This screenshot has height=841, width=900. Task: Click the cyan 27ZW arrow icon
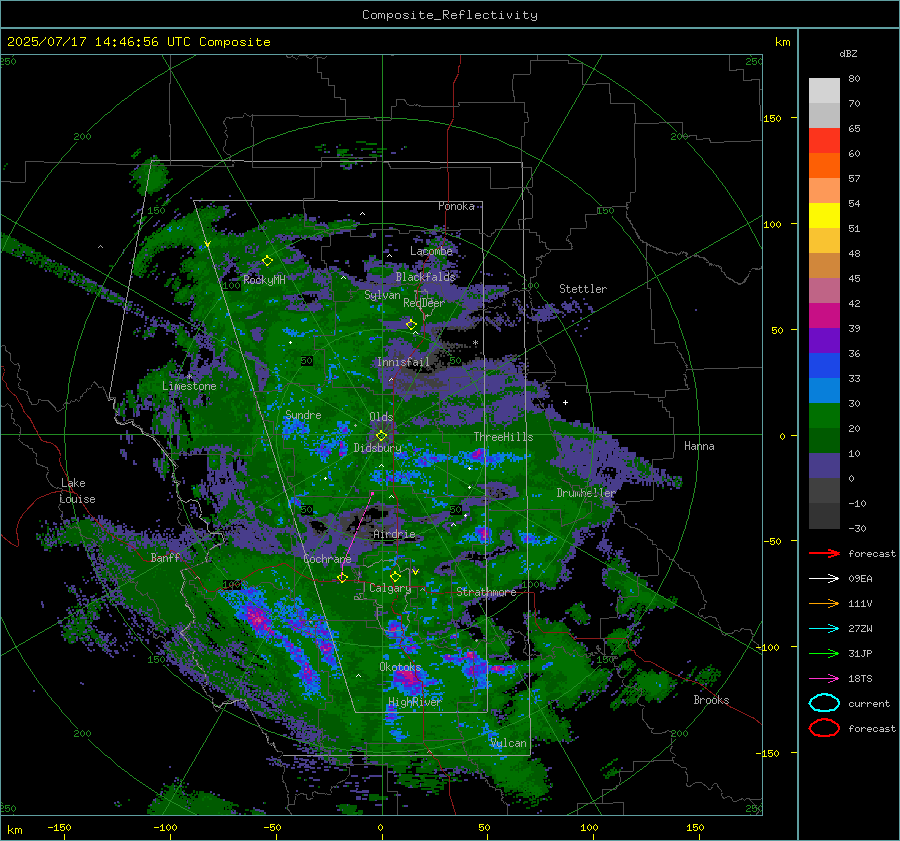[824, 629]
